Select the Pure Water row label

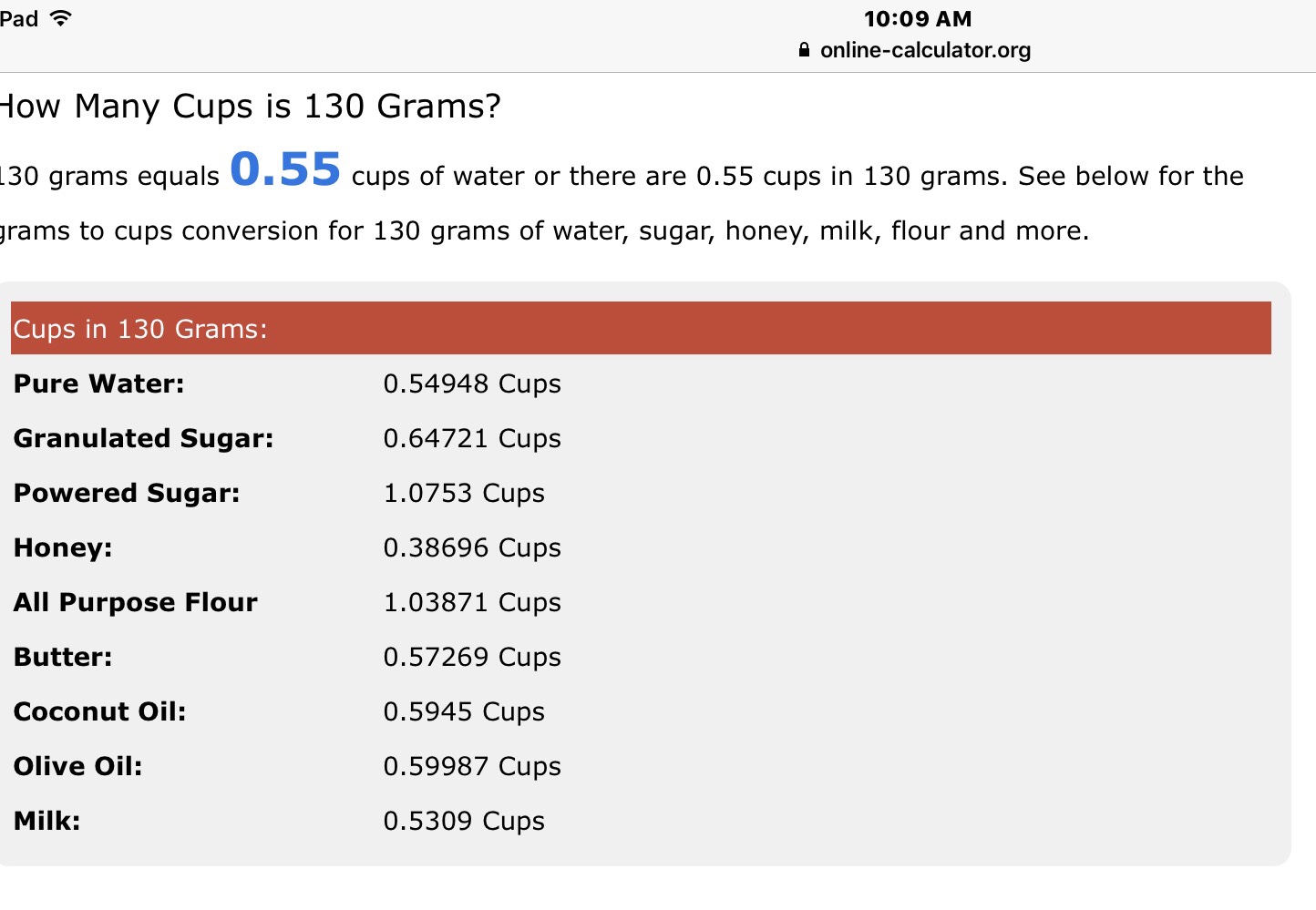(98, 383)
